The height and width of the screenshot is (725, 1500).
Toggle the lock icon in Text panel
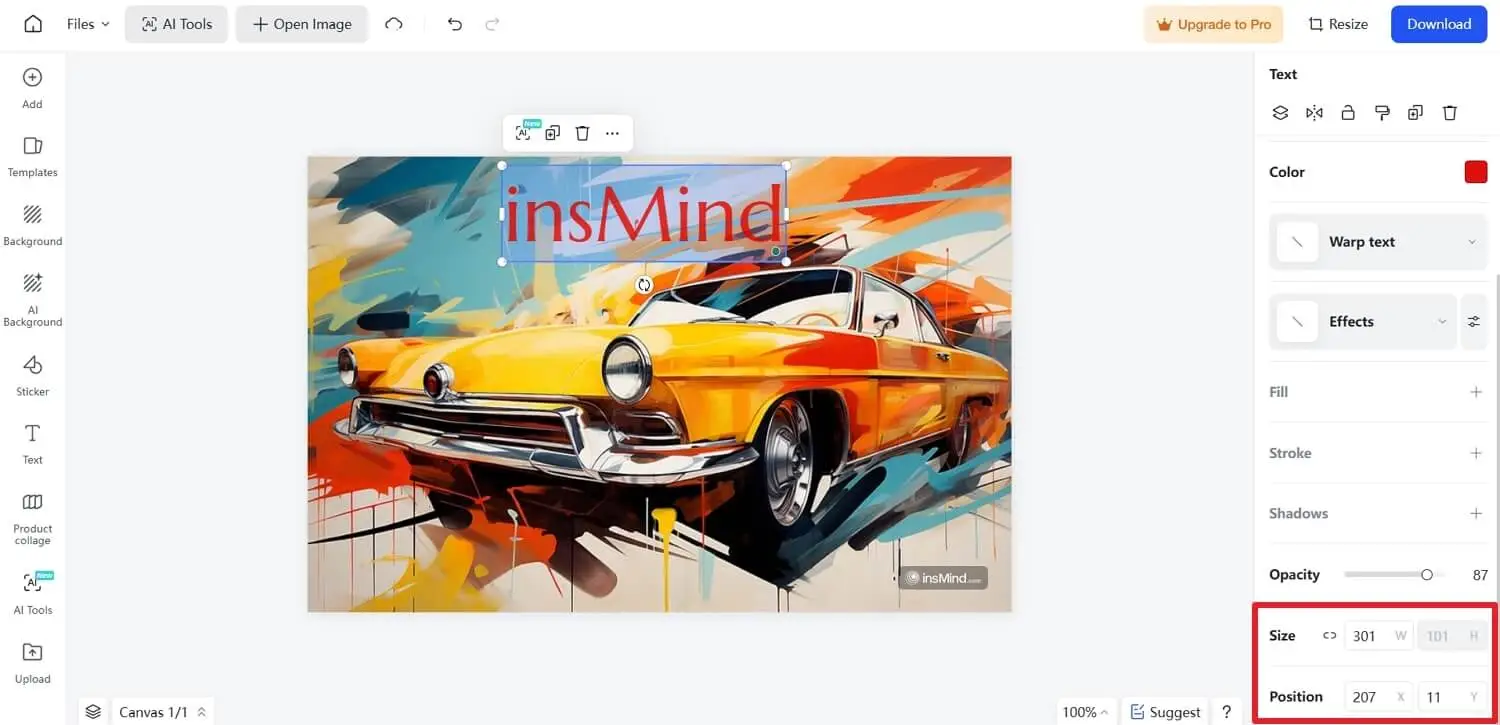click(1348, 113)
